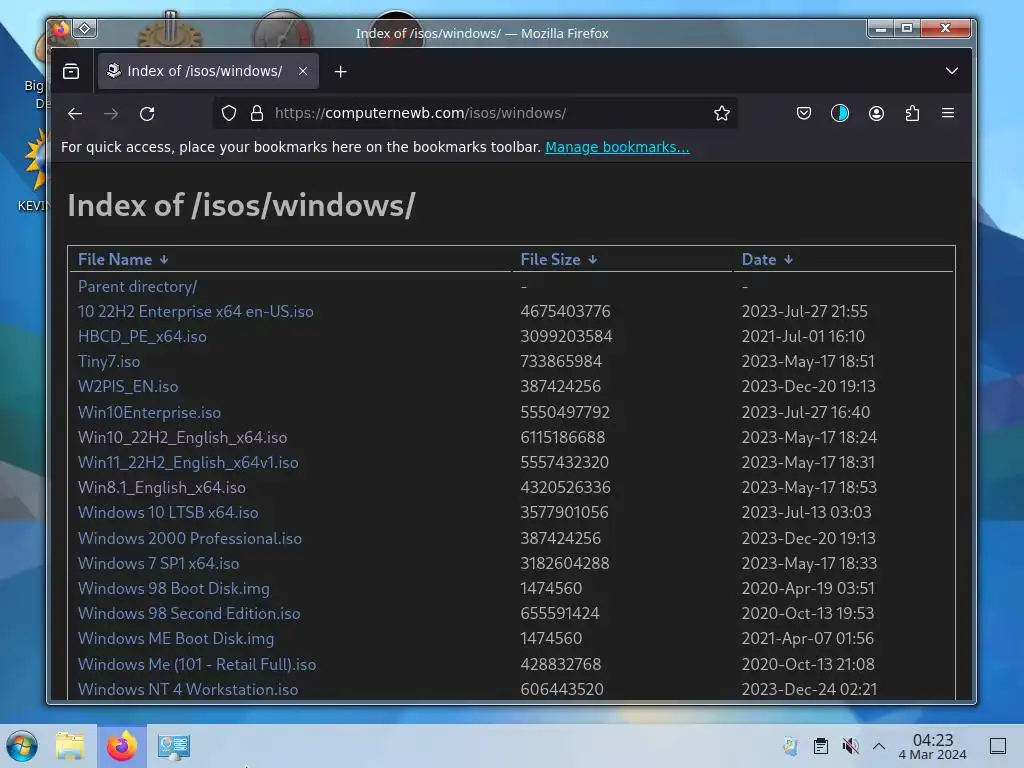Click the address bar URL field

(x=475, y=114)
